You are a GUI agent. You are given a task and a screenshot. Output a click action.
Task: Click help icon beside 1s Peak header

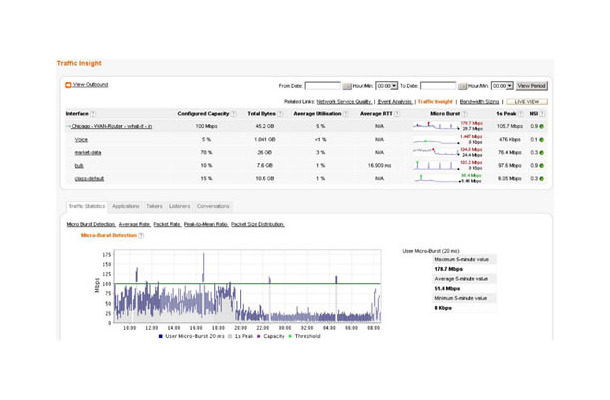point(520,114)
